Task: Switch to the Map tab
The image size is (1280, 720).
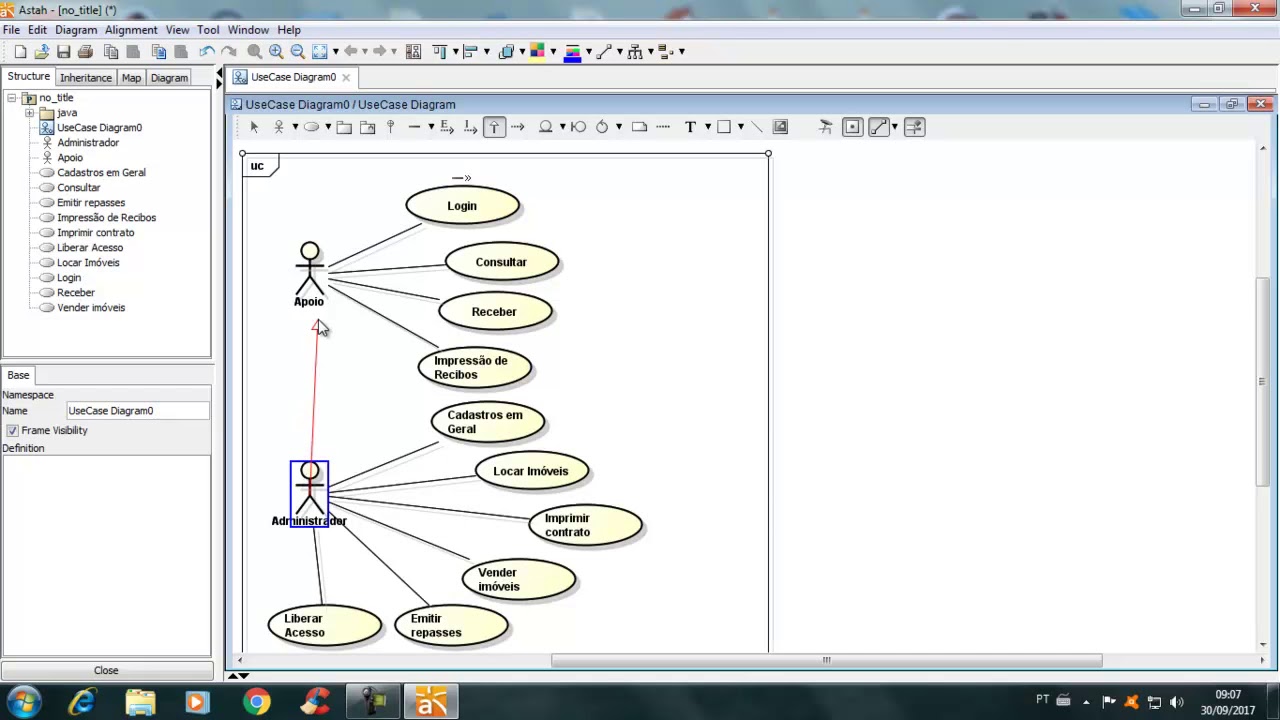Action: (131, 78)
